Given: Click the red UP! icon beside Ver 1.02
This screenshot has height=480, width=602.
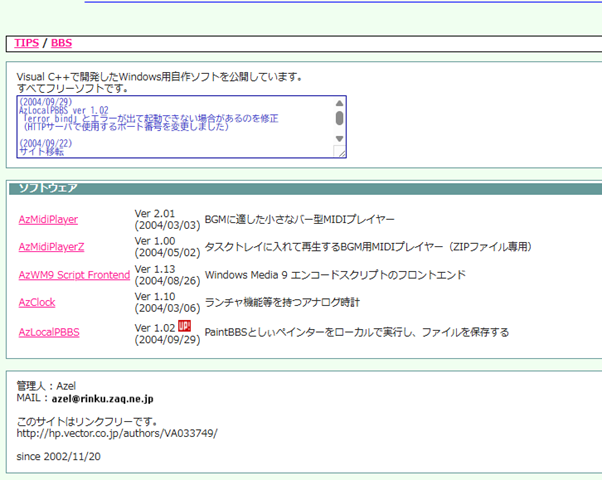Looking at the screenshot, I should 184,326.
